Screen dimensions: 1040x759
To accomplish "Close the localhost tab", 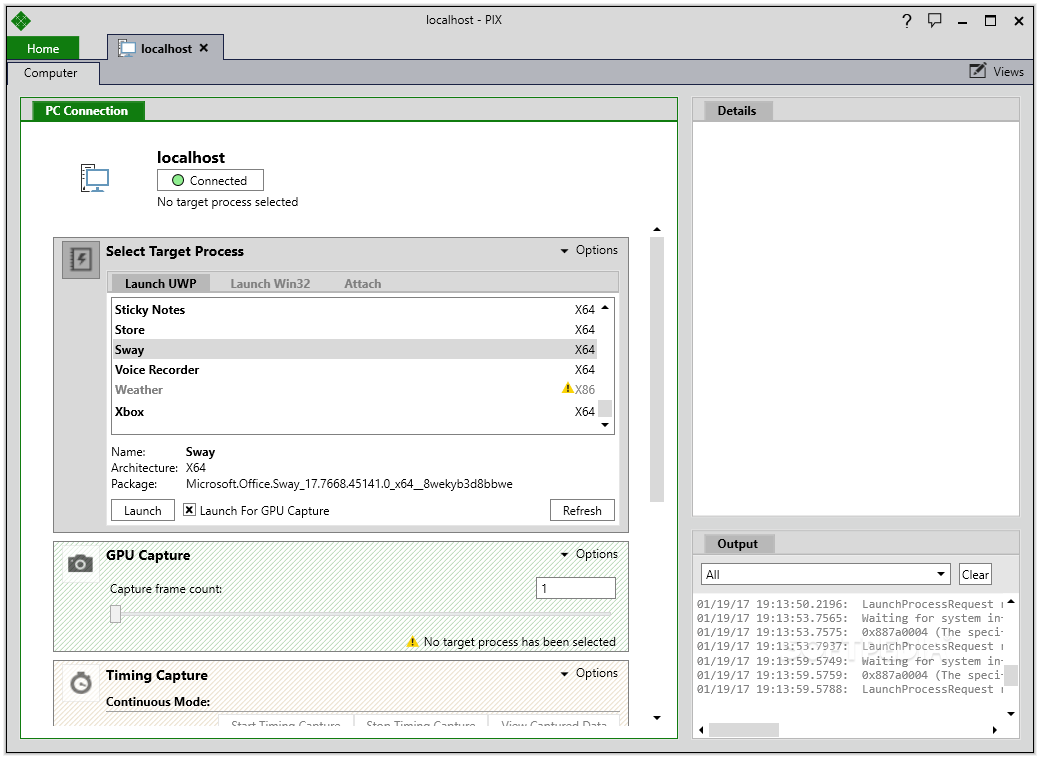I will click(x=204, y=48).
